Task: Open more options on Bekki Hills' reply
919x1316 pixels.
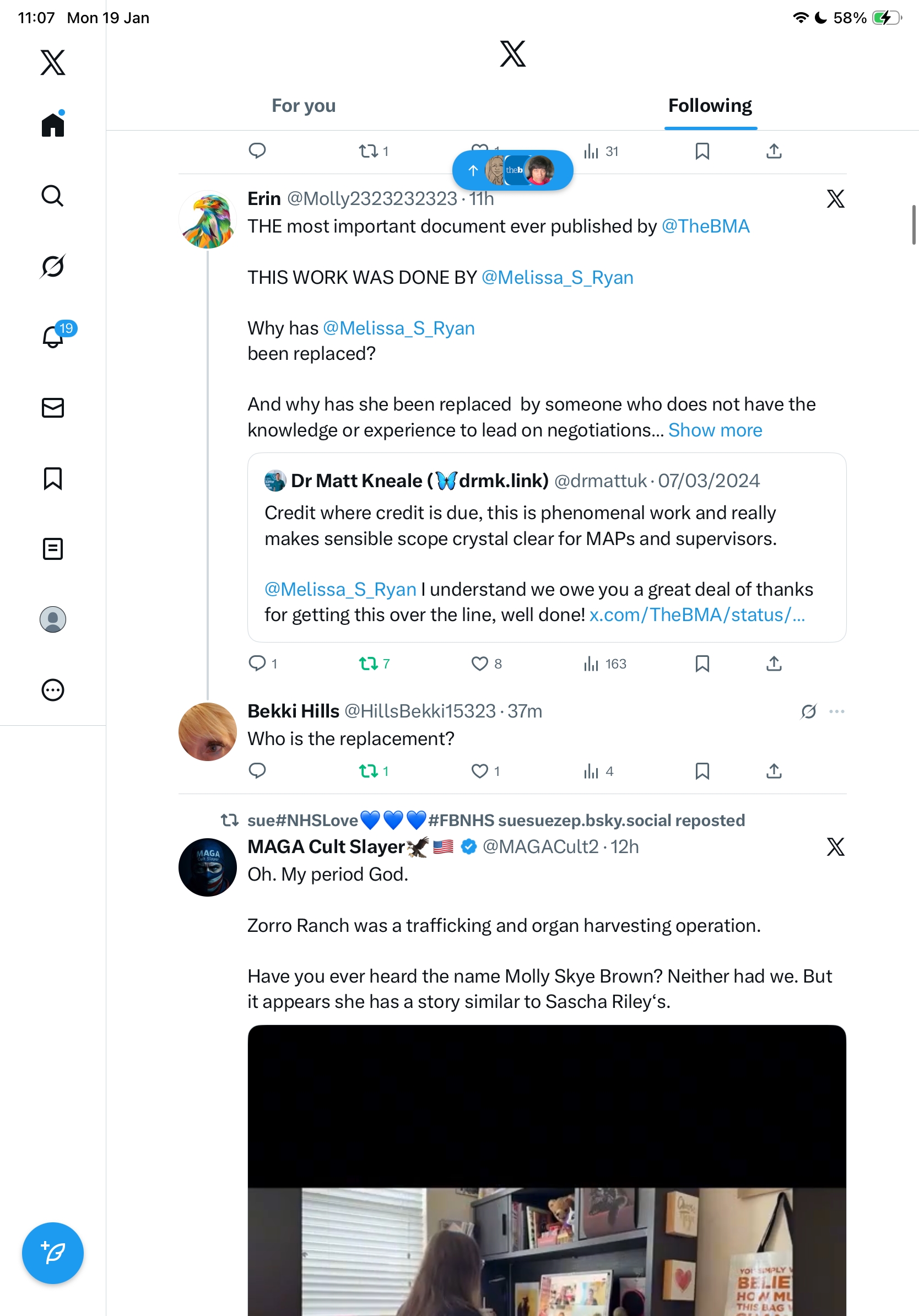Action: coord(836,711)
